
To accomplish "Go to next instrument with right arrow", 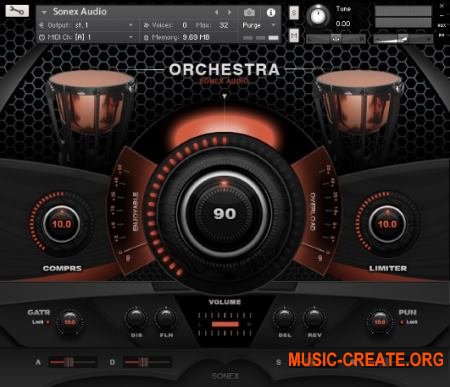I will click(229, 12).
